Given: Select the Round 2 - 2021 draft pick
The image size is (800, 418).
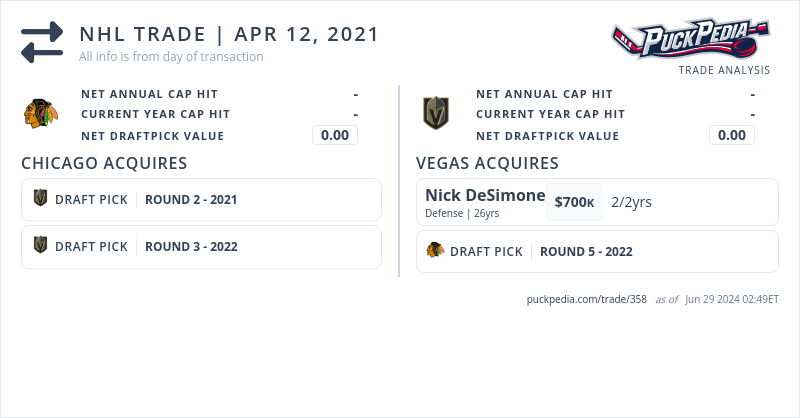Looking at the screenshot, I should click(191, 199).
